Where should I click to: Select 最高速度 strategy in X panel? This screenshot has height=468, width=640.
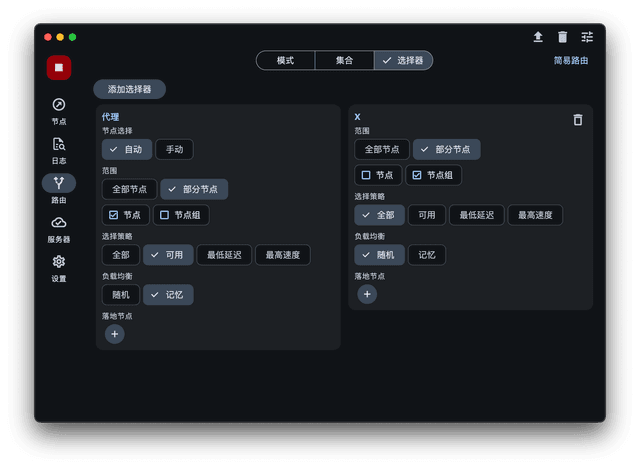coord(535,215)
